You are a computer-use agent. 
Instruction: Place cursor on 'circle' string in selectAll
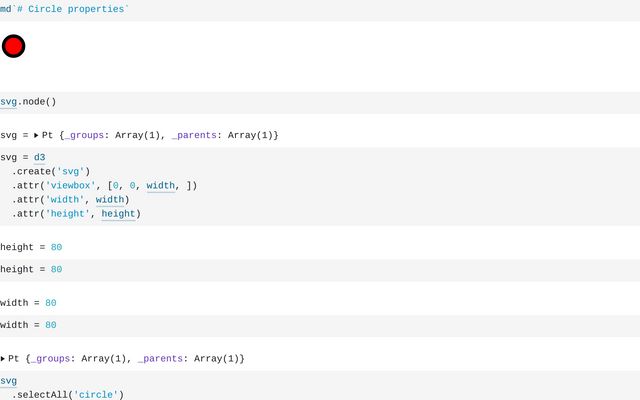97,395
